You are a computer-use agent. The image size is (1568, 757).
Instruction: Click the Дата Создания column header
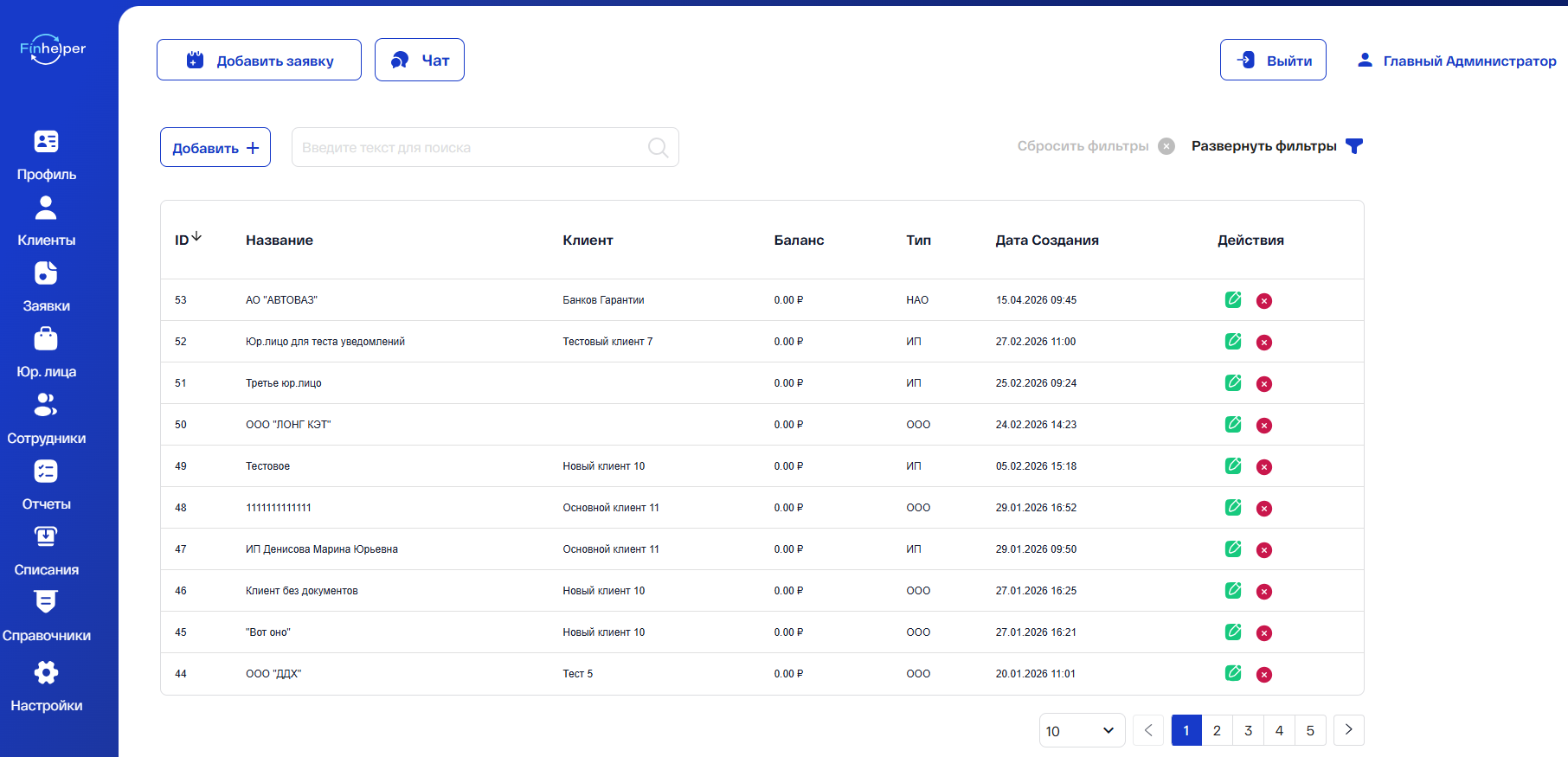(x=1047, y=241)
